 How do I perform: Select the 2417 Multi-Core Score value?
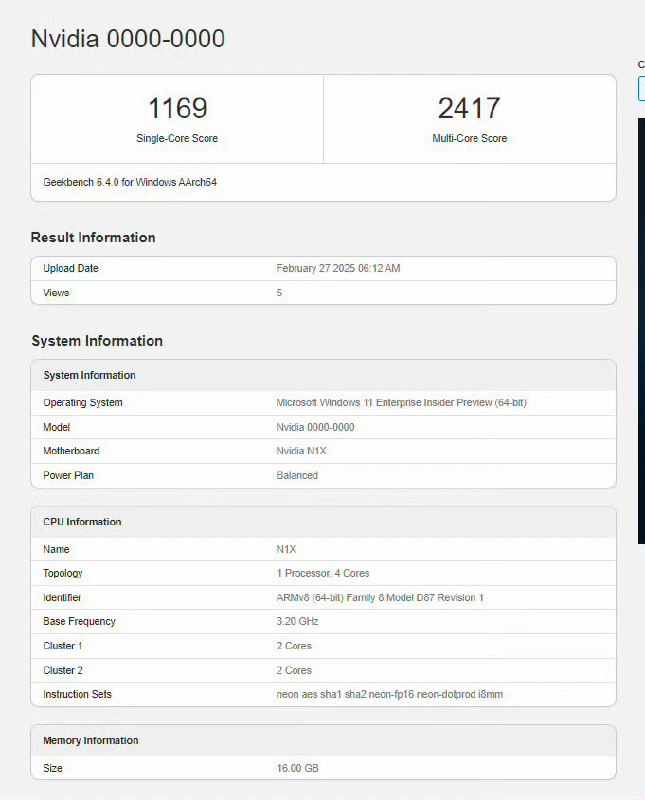tap(469, 108)
